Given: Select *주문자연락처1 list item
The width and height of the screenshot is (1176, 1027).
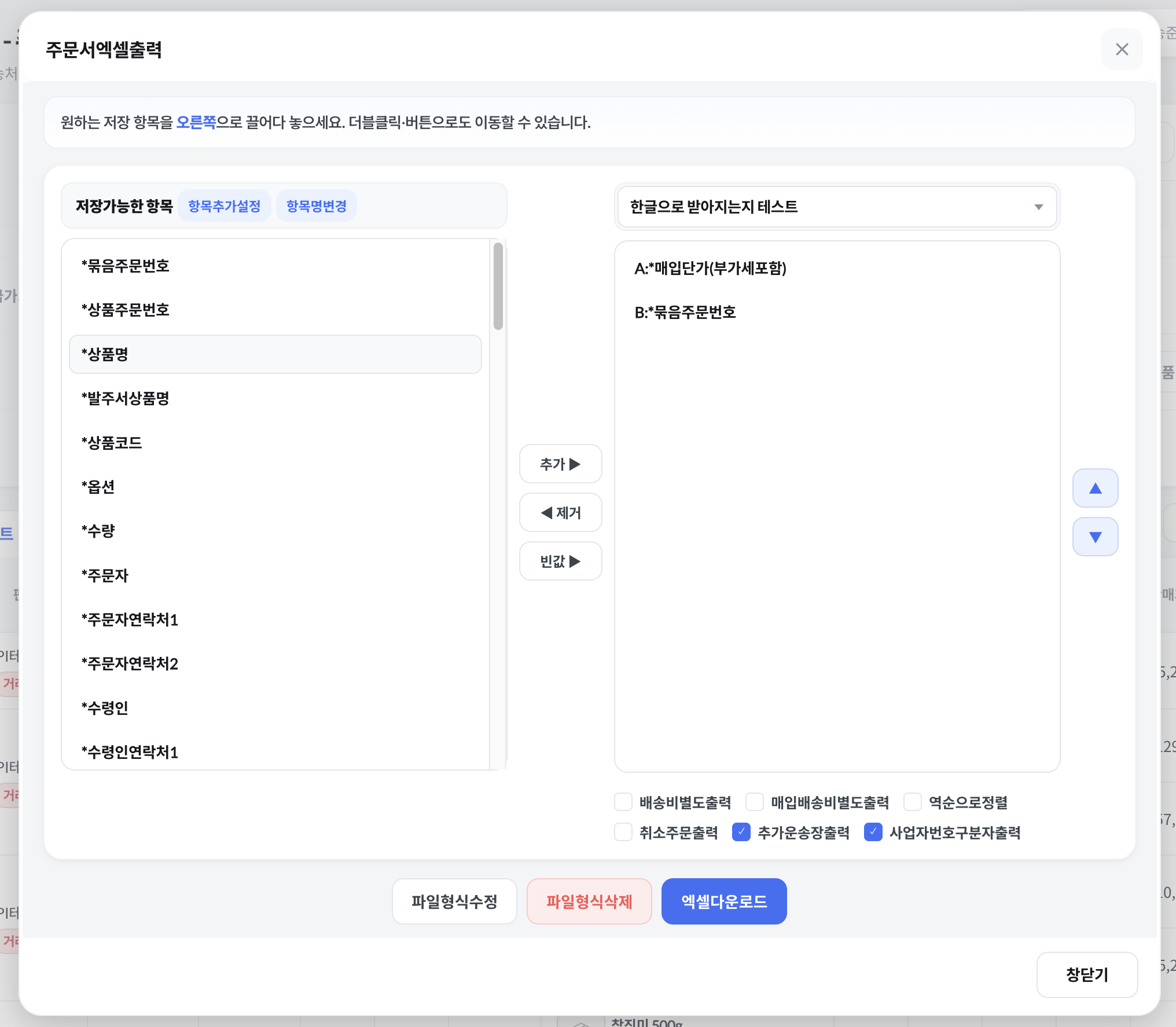Looking at the screenshot, I should [x=275, y=619].
